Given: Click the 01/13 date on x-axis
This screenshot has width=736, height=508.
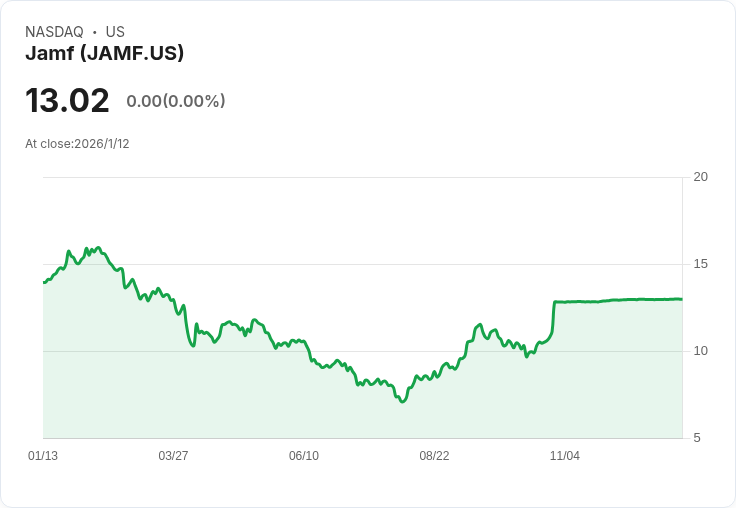Looking at the screenshot, I should point(43,456).
